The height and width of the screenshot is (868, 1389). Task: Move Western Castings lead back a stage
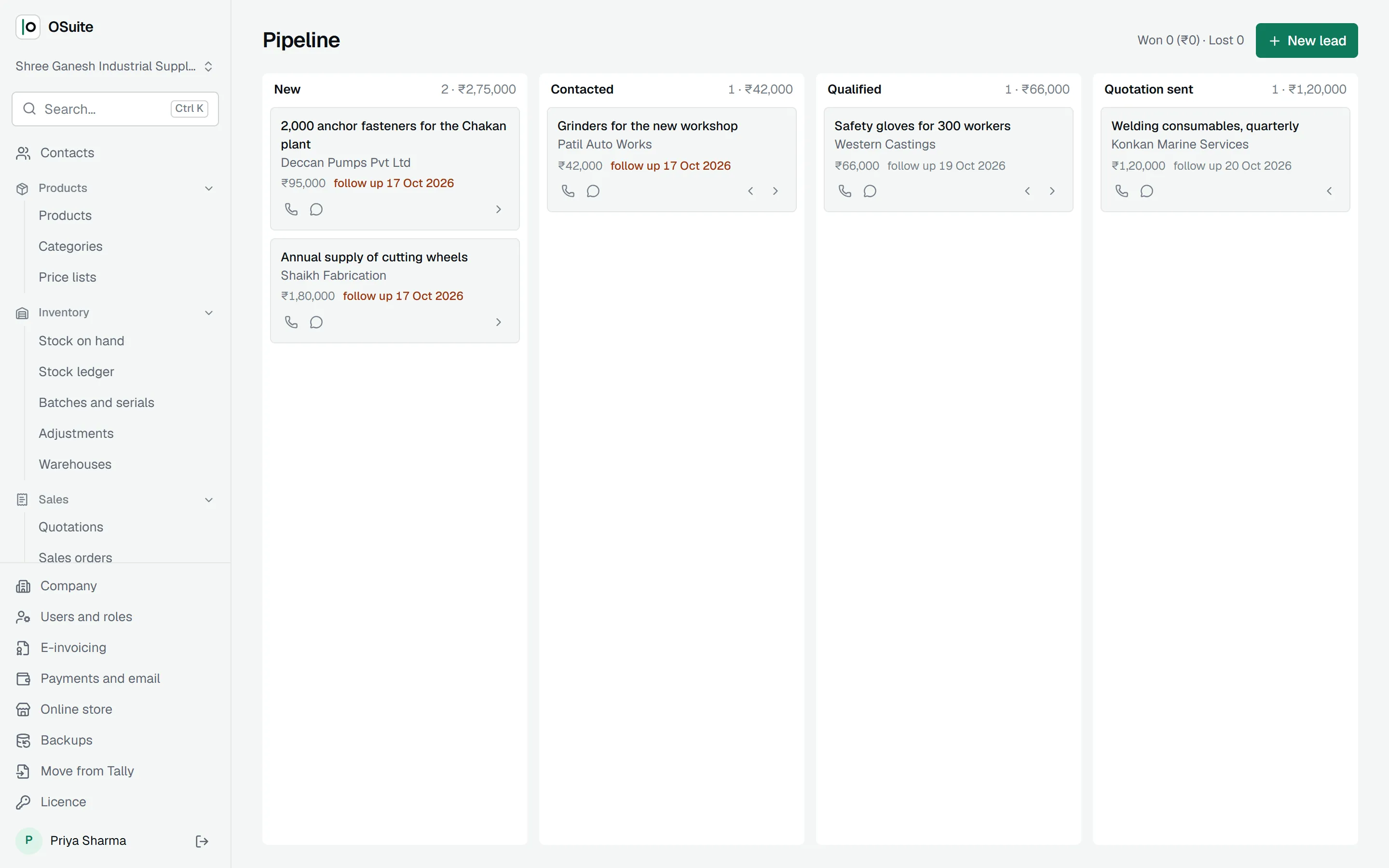pos(1027,191)
